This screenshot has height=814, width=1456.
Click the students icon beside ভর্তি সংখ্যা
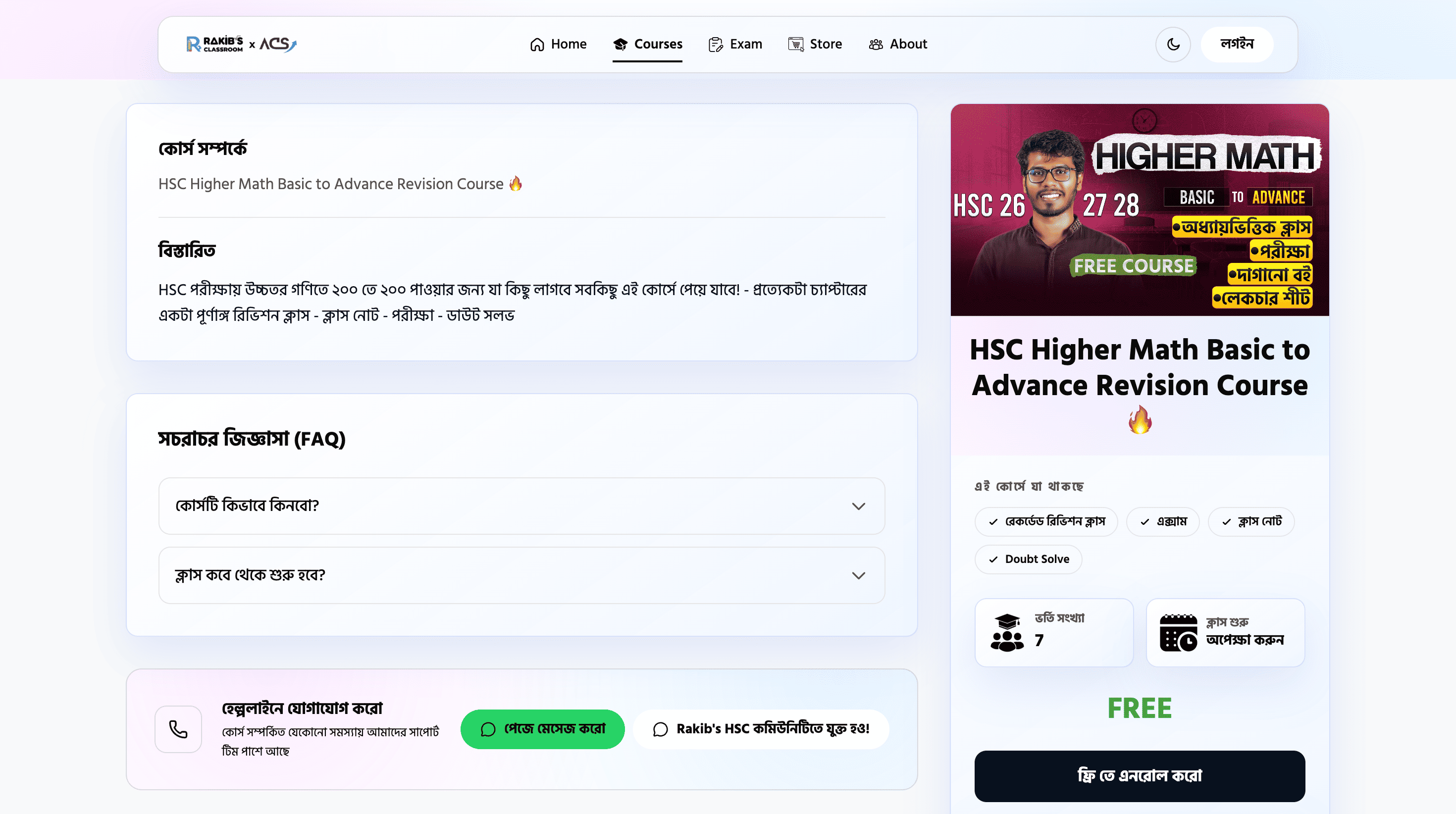point(1007,633)
